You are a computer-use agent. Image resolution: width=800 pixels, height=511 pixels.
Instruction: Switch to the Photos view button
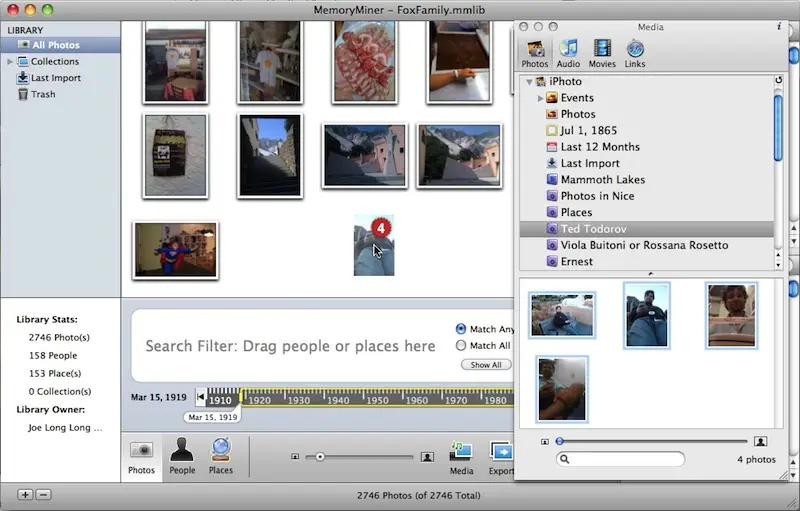coord(142,454)
